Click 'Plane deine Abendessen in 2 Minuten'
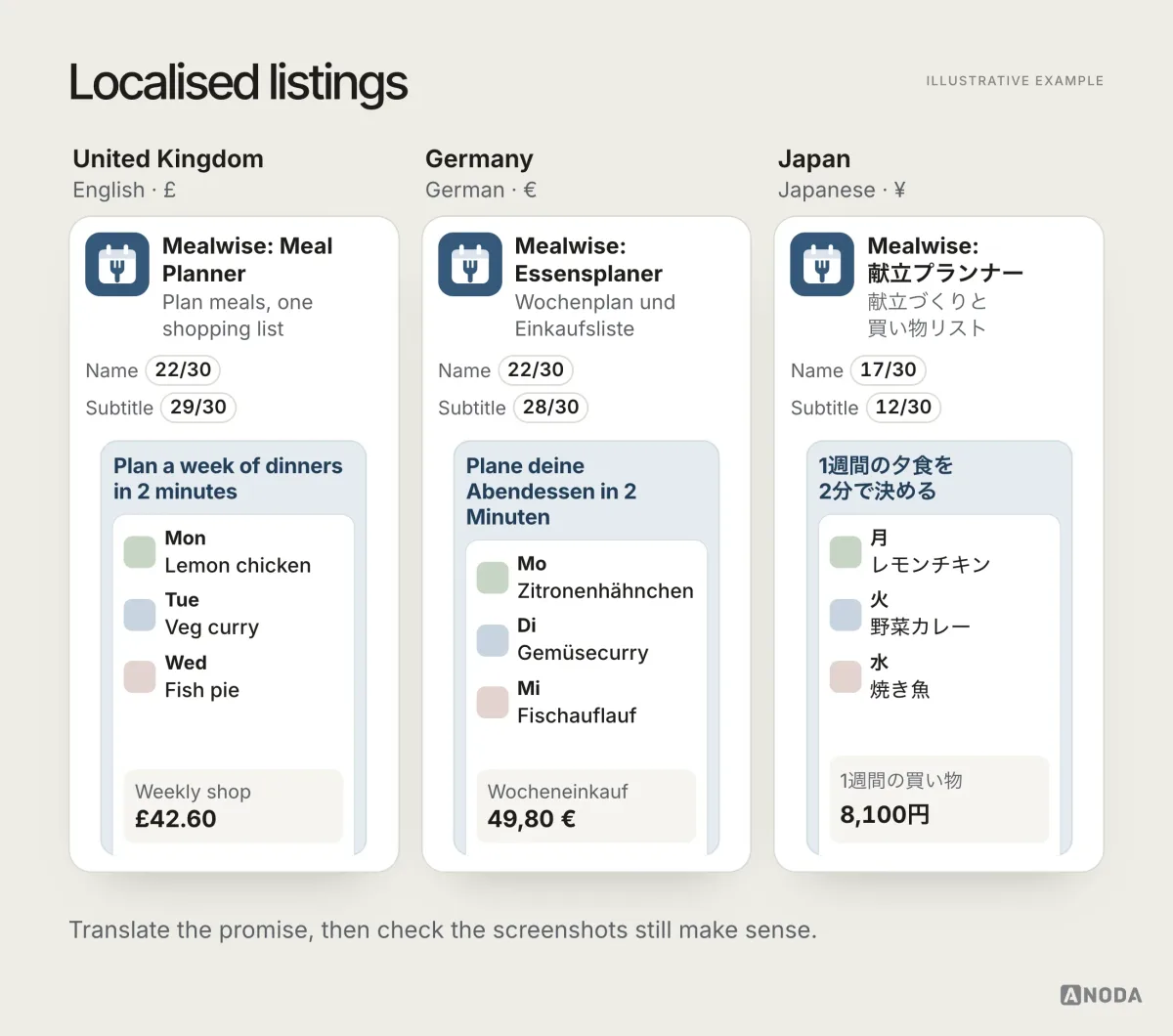This screenshot has width=1173, height=1036. tap(551, 492)
